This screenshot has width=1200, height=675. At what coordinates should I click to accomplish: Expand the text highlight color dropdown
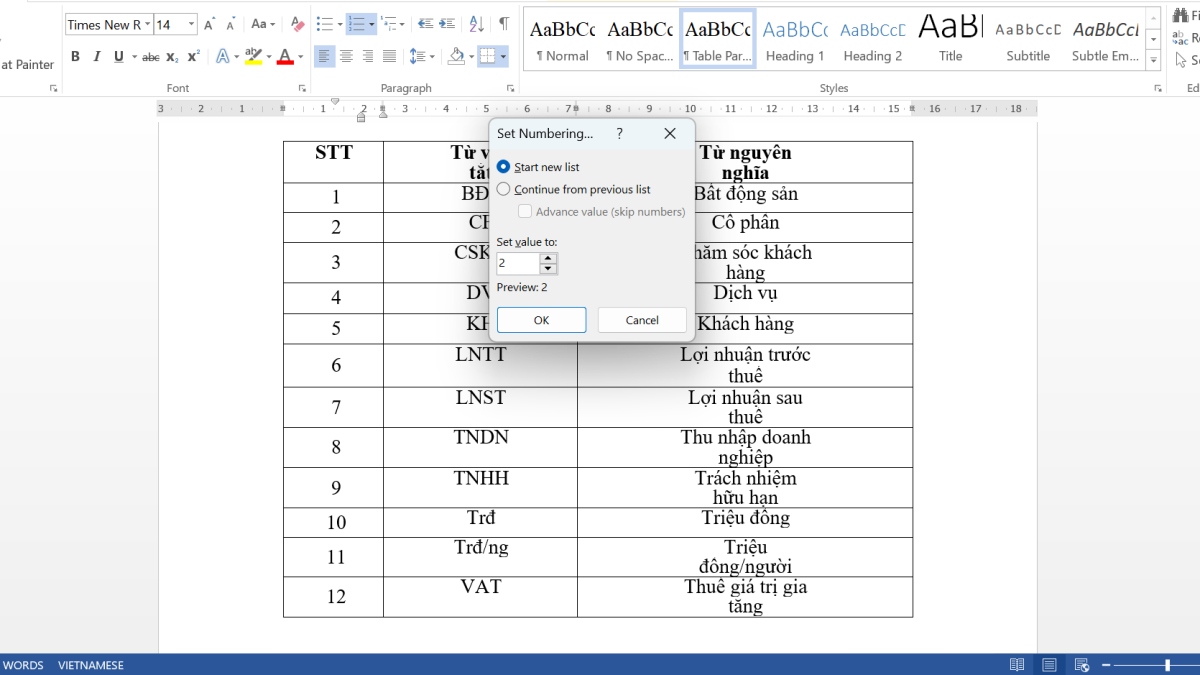coord(269,57)
